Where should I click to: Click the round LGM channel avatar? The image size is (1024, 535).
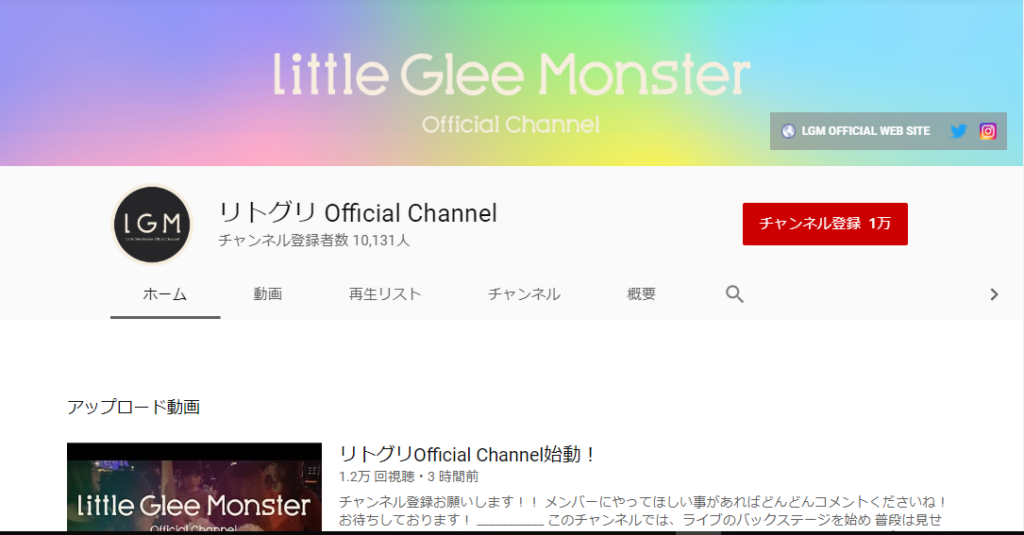(x=152, y=224)
